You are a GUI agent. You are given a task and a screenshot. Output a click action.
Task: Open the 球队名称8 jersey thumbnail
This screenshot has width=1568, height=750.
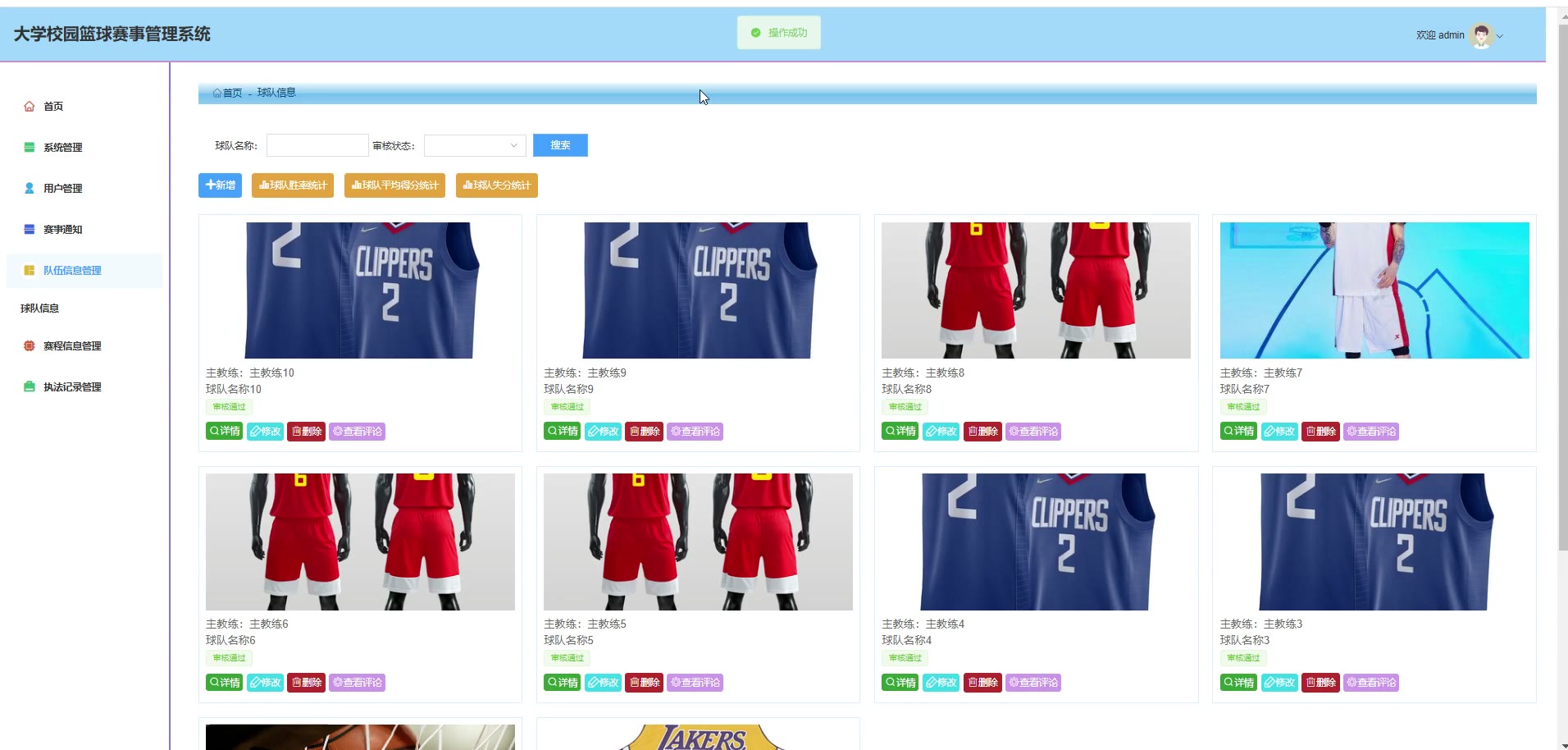pyautogui.click(x=1036, y=290)
